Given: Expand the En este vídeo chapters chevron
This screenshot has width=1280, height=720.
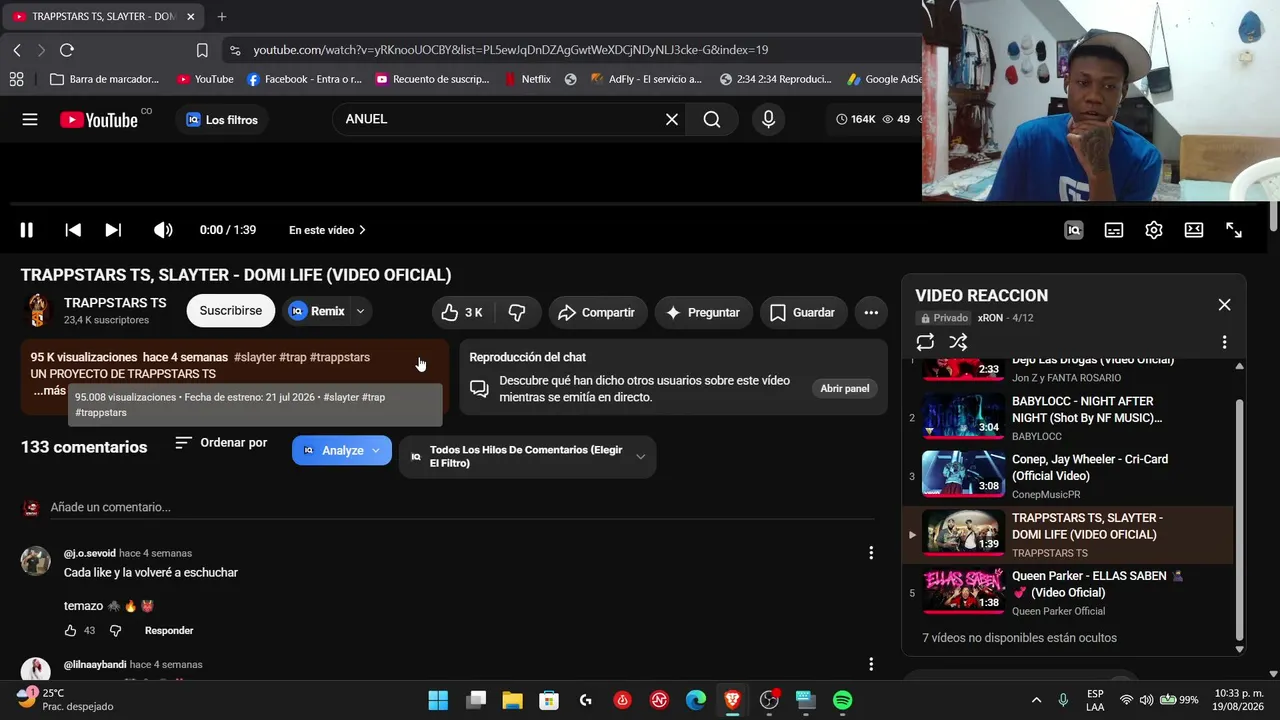Looking at the screenshot, I should point(362,230).
